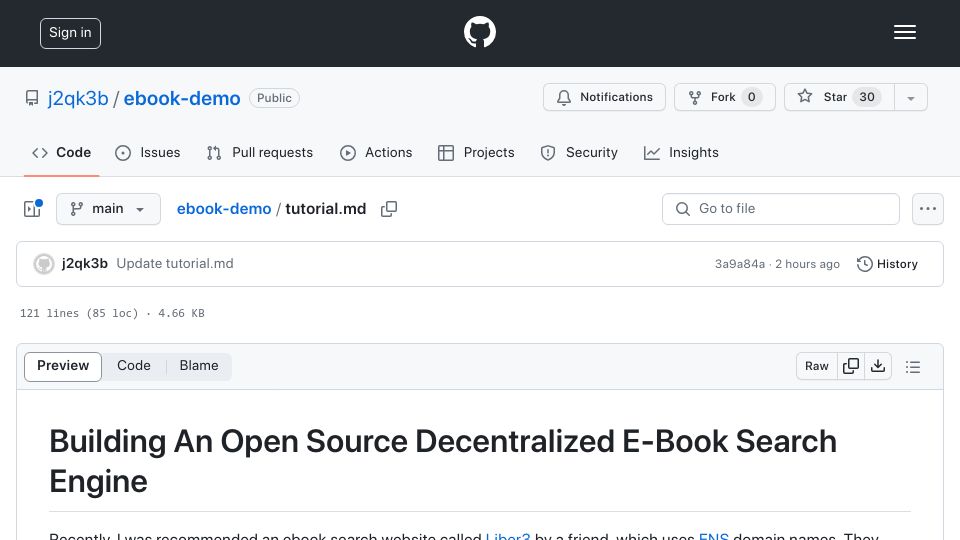This screenshot has width=960, height=540.
Task: View the file History
Action: (x=887, y=264)
